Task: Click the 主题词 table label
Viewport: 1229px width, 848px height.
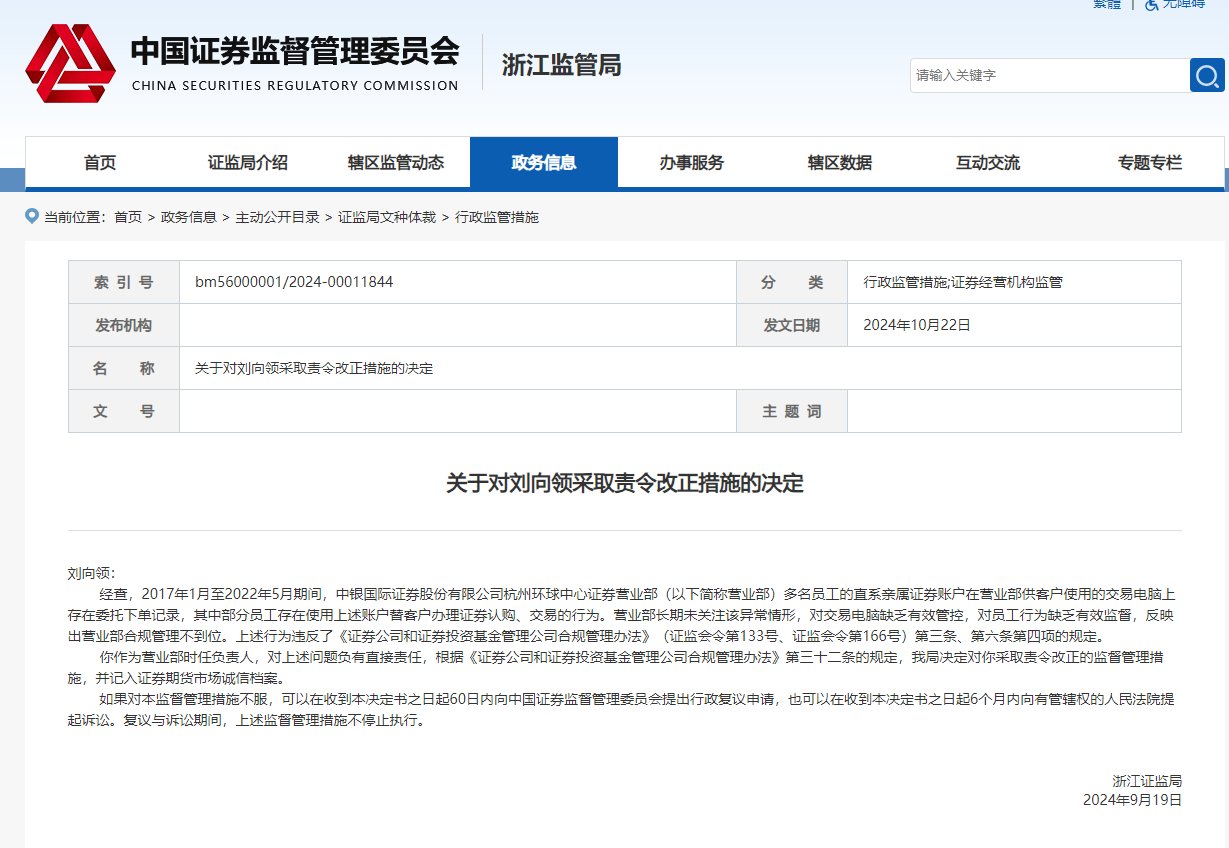Action: point(792,411)
